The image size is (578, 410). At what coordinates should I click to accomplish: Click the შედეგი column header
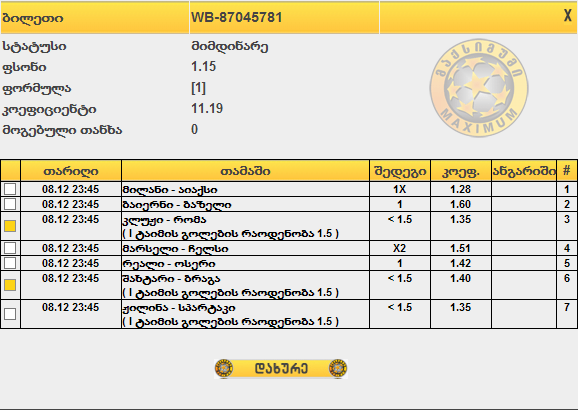tap(400, 171)
